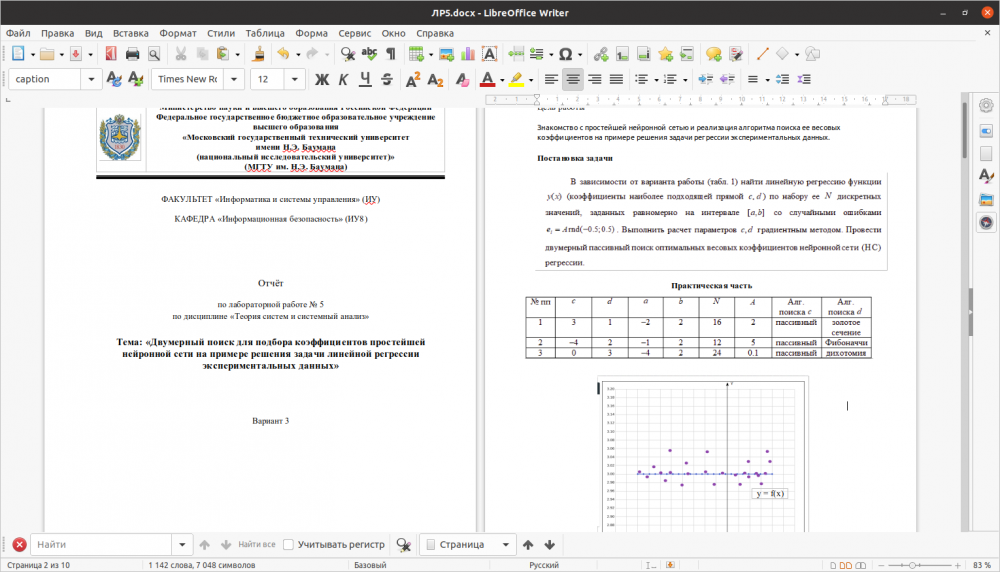Go to the previous page arrow
This screenshot has height=572, width=1000.
pos(528,545)
